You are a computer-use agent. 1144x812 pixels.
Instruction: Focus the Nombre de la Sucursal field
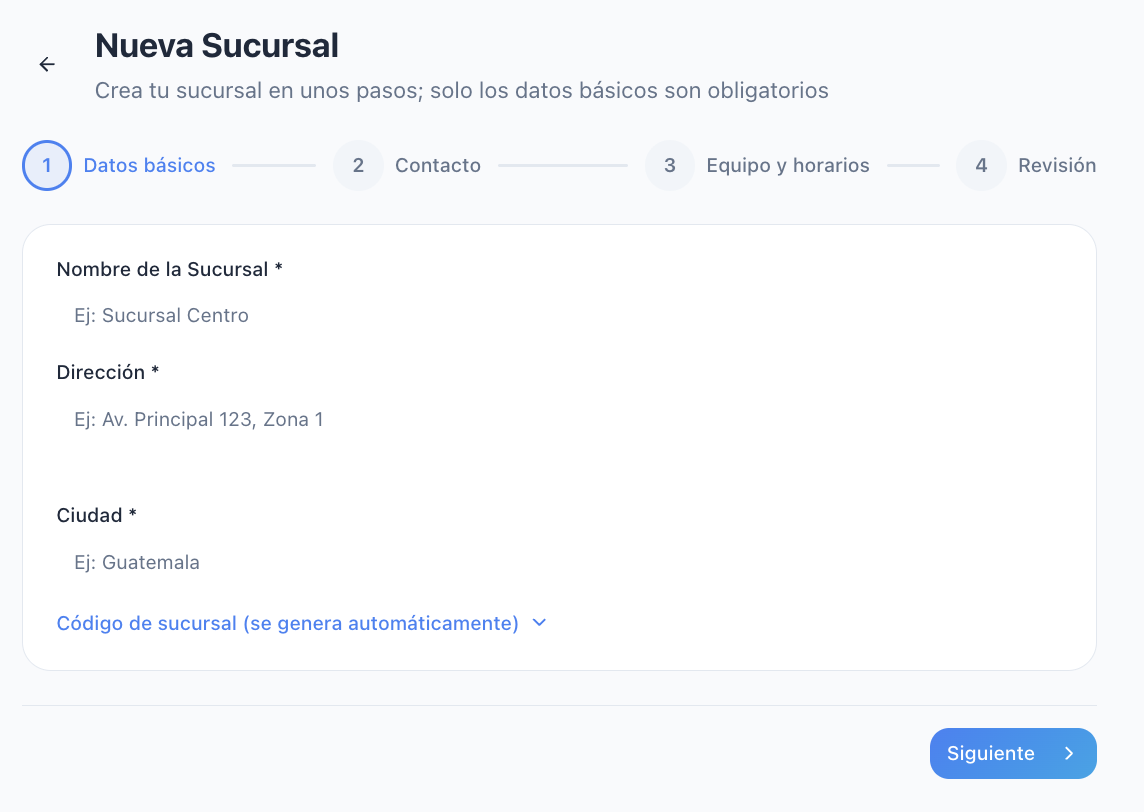coord(559,315)
